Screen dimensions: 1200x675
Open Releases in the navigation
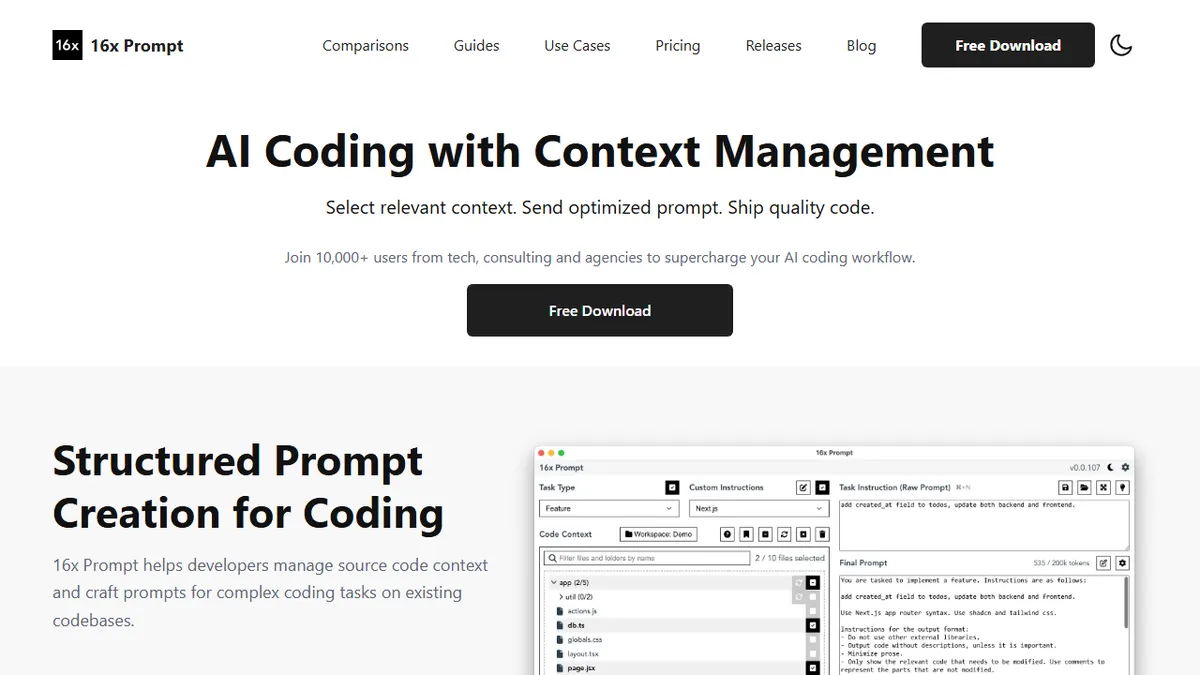[774, 45]
